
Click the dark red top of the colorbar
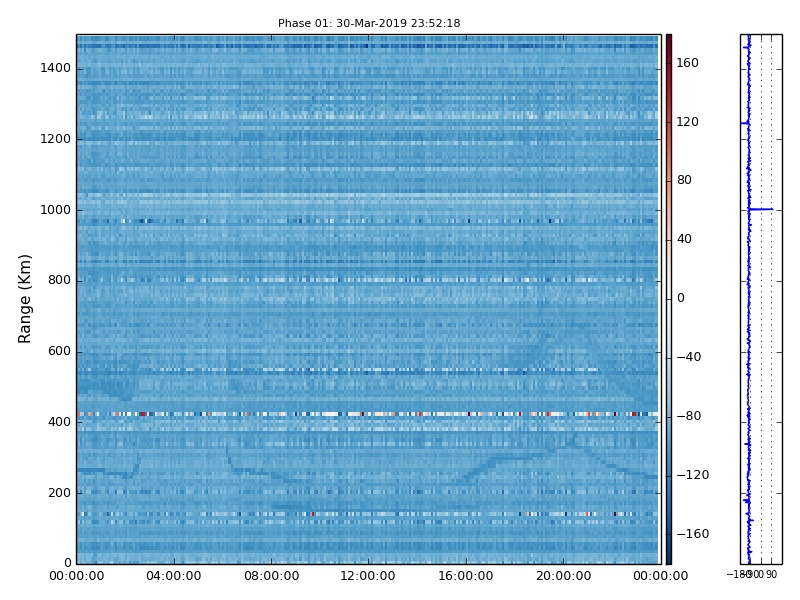click(x=669, y=38)
